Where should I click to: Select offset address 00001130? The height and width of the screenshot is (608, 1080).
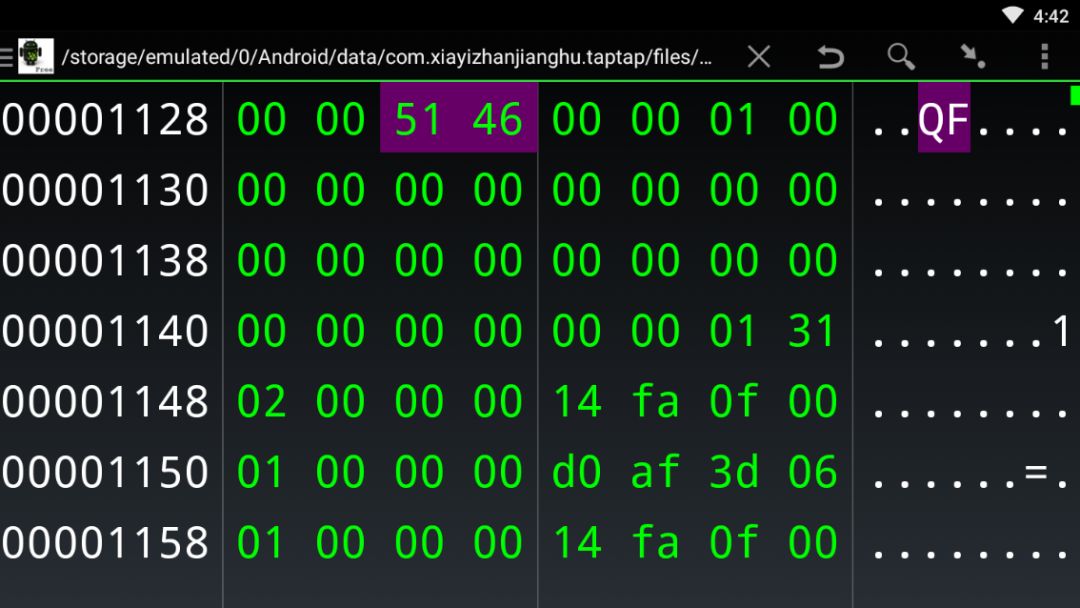click(105, 189)
